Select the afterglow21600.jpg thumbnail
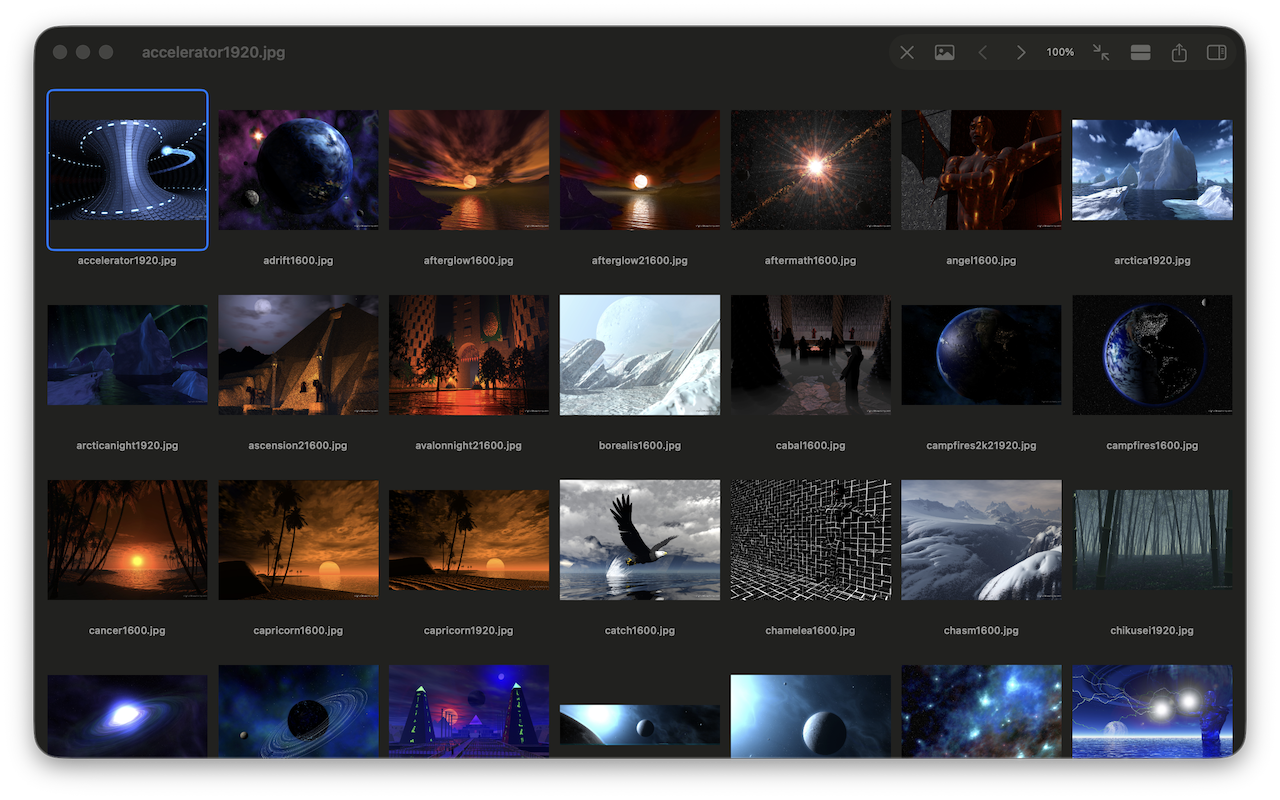 pyautogui.click(x=640, y=170)
